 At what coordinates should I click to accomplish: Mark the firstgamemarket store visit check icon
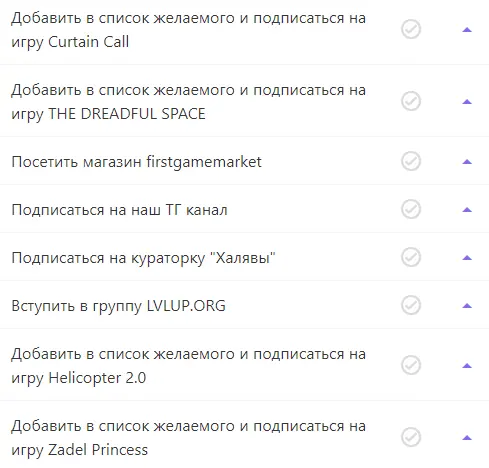pos(411,161)
